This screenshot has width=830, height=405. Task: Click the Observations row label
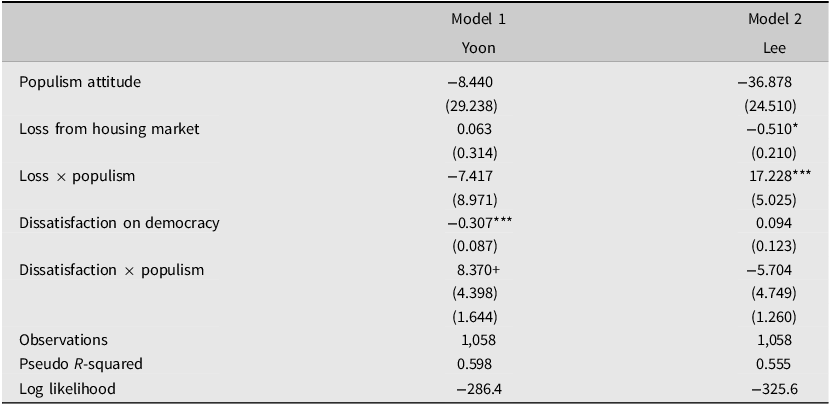[63, 340]
